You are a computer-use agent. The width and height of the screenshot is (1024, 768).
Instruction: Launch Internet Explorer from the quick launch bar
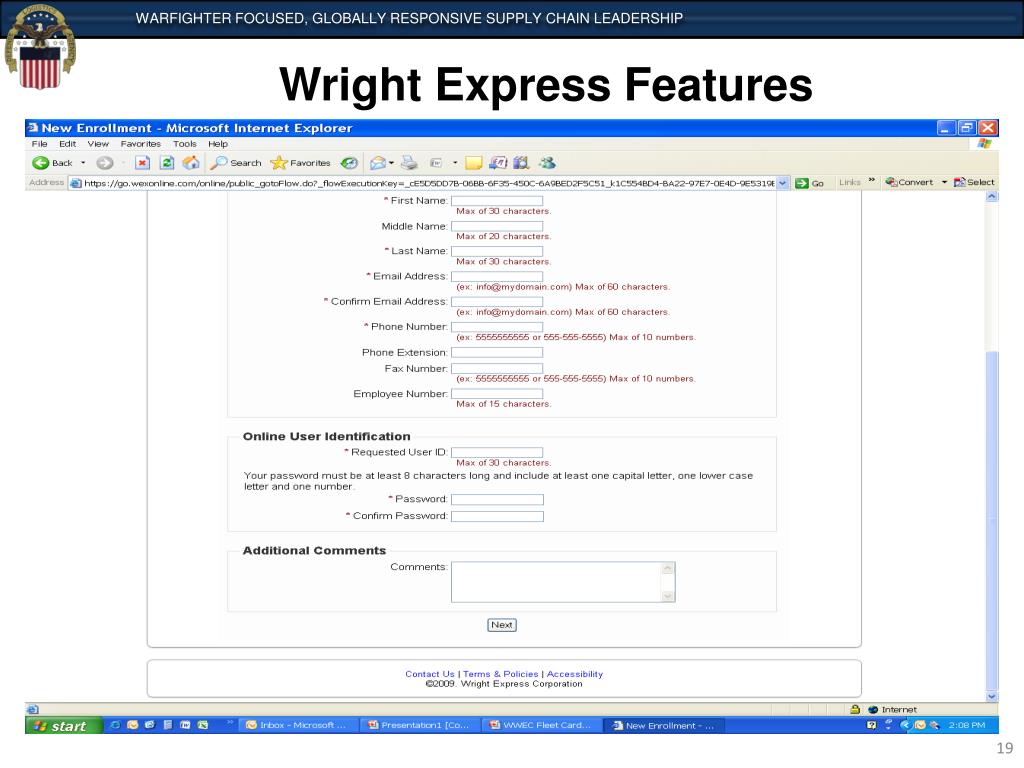(x=116, y=725)
